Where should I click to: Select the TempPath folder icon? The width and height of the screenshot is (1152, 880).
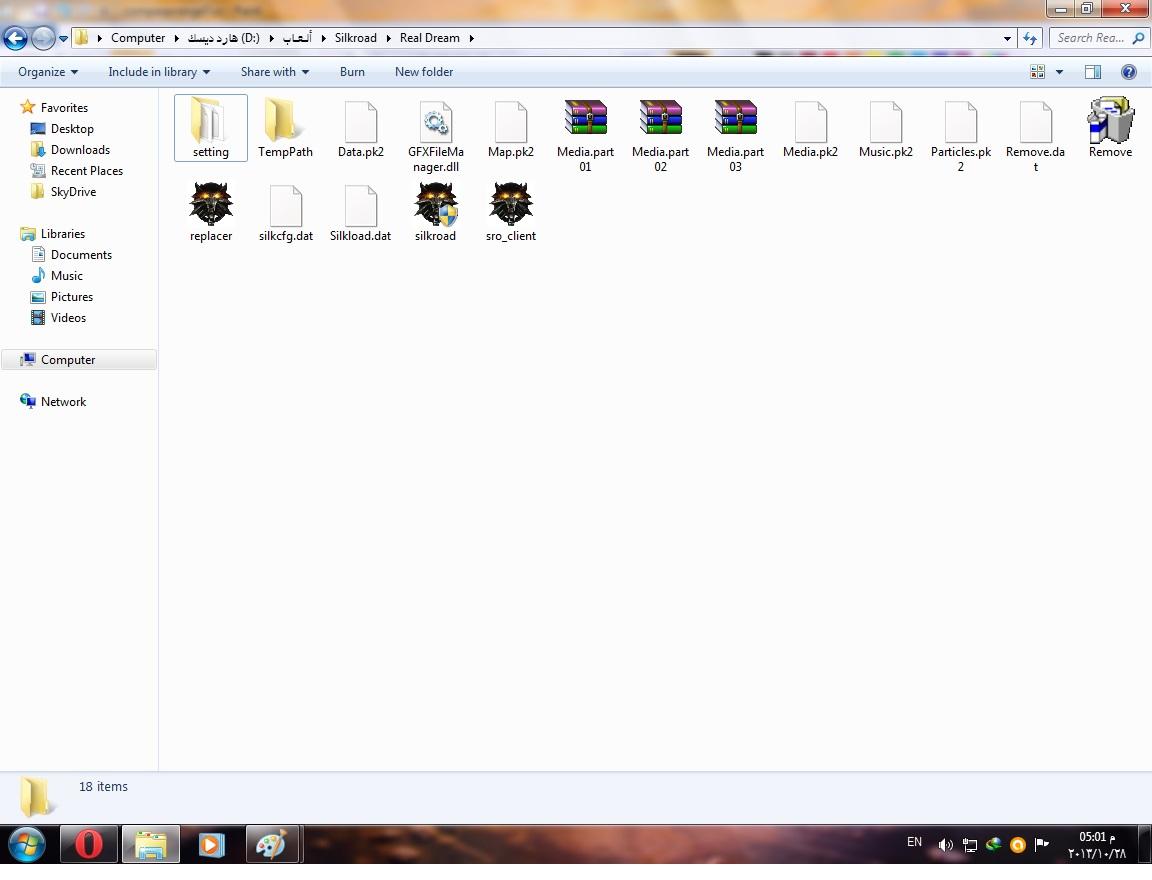point(285,120)
